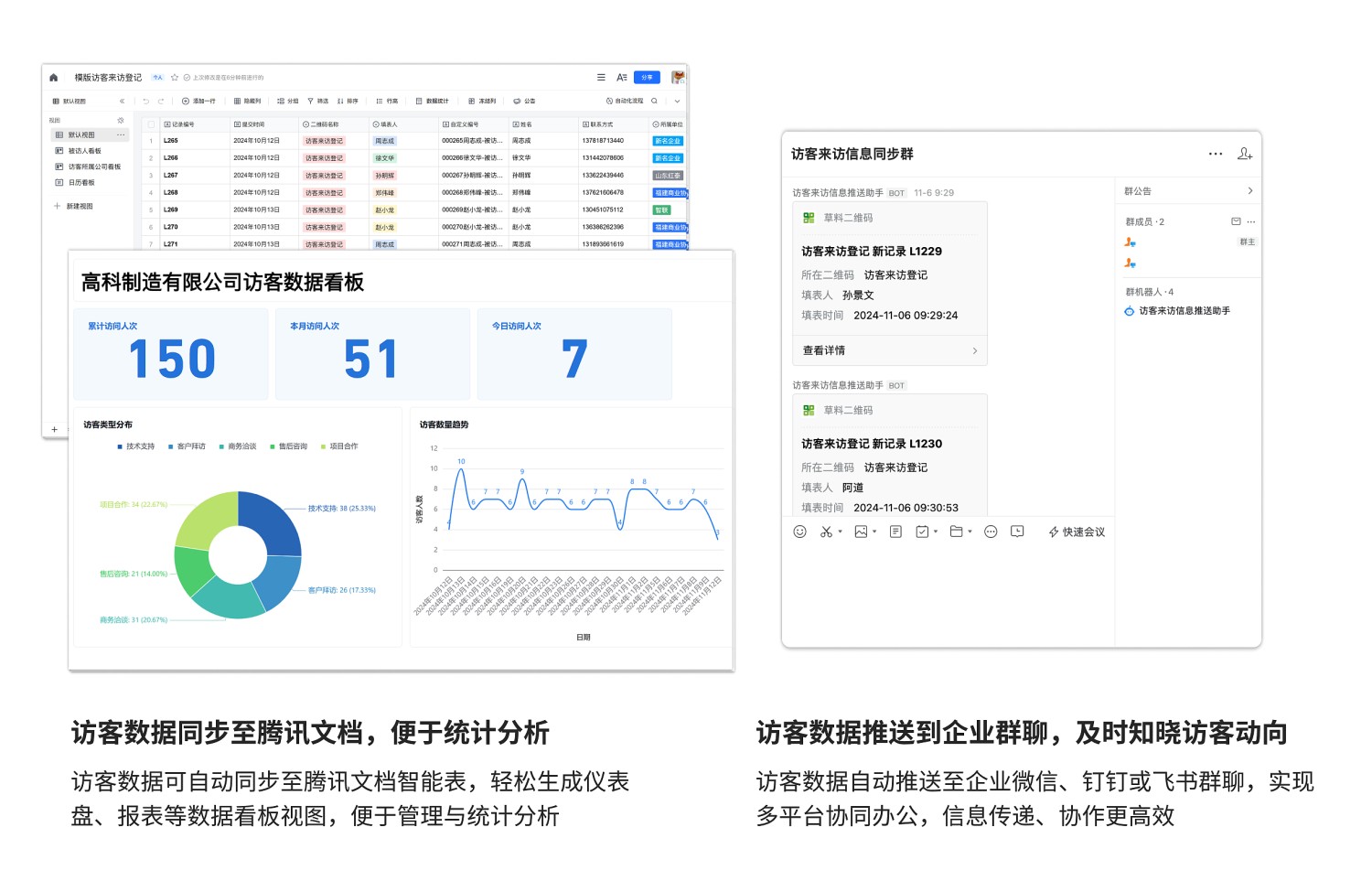Click the blue 分享 share button
The width and height of the screenshot is (1372, 881).
[x=647, y=78]
